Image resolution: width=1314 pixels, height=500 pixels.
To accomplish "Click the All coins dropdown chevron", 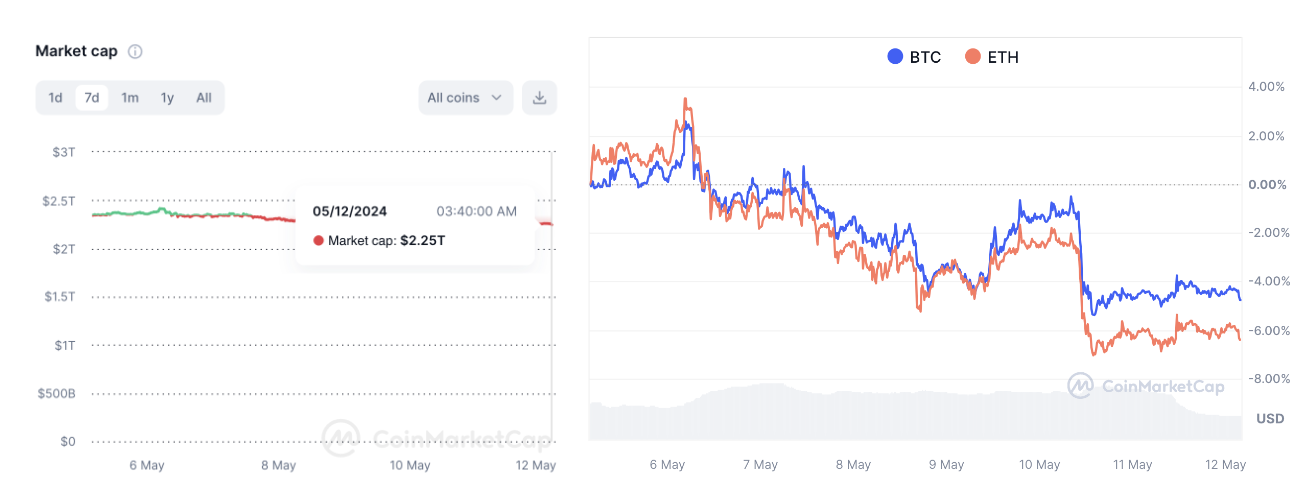I will (x=497, y=98).
